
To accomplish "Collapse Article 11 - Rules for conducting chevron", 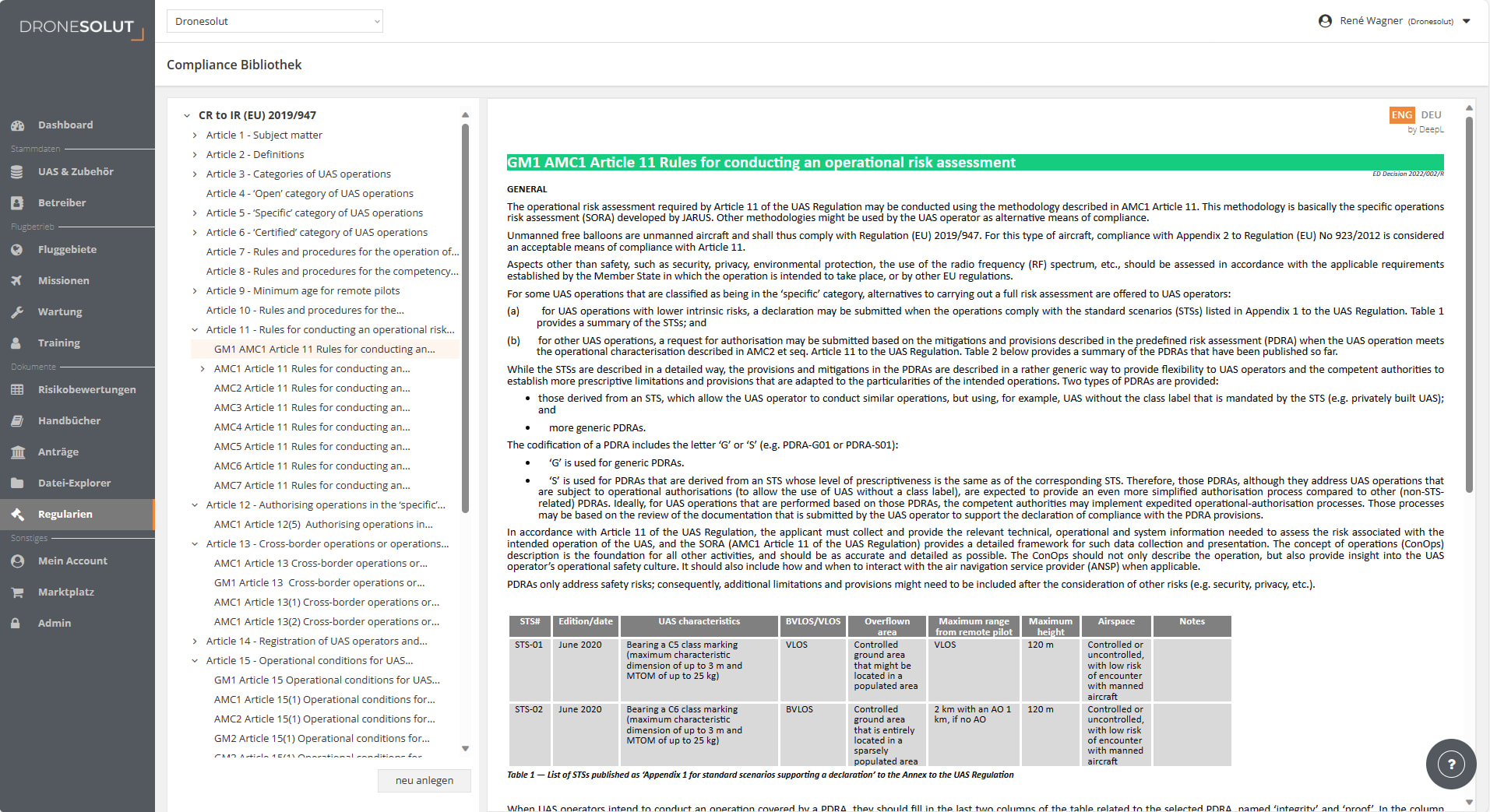I will coord(195,330).
